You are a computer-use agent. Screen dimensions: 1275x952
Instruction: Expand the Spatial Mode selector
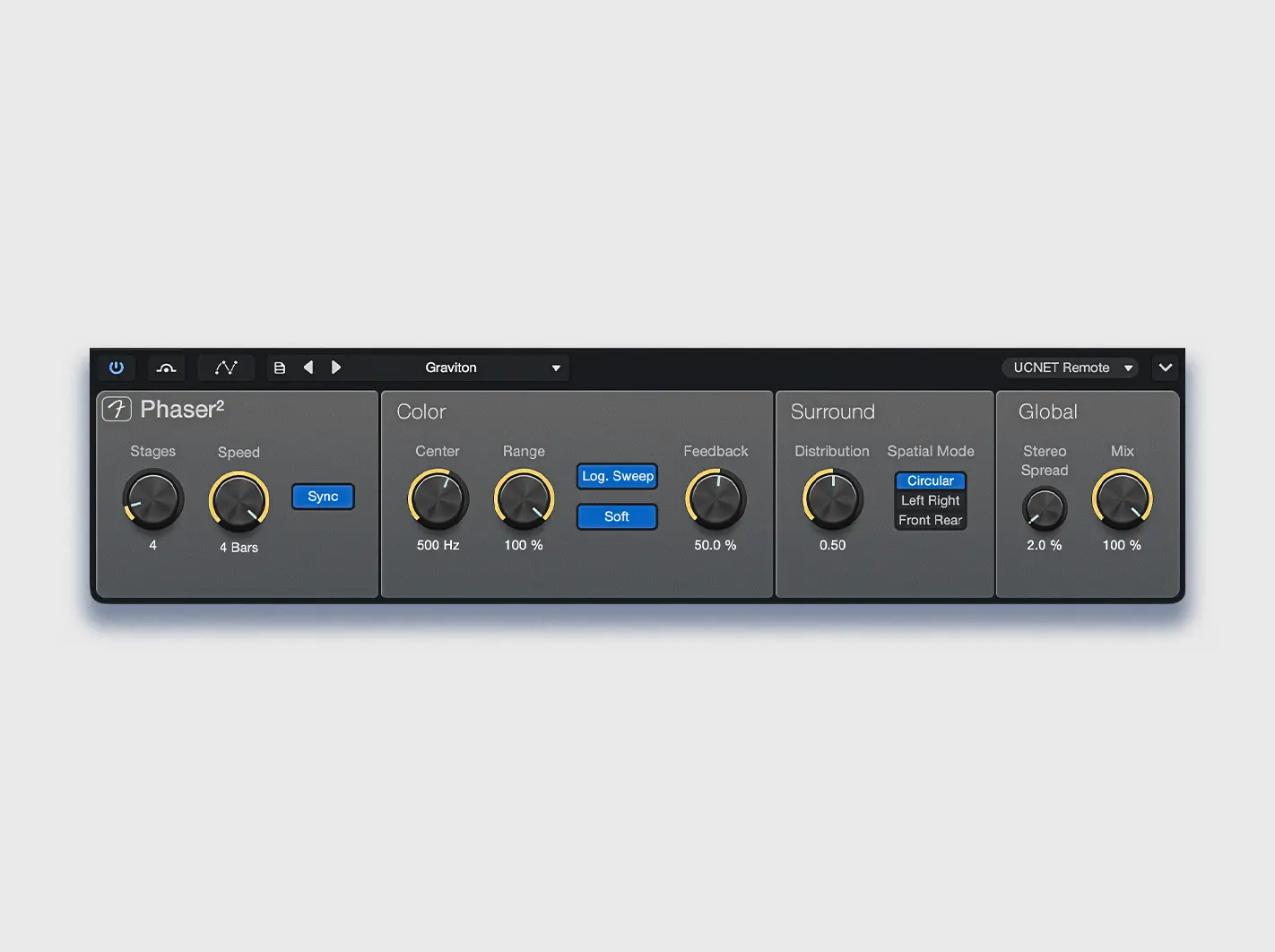[x=931, y=500]
